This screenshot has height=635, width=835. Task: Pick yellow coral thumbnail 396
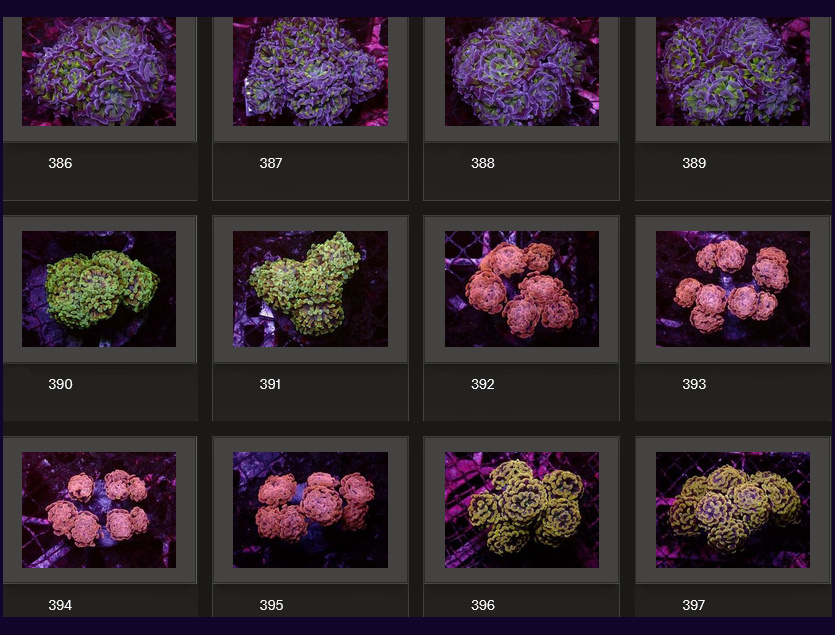click(x=521, y=510)
